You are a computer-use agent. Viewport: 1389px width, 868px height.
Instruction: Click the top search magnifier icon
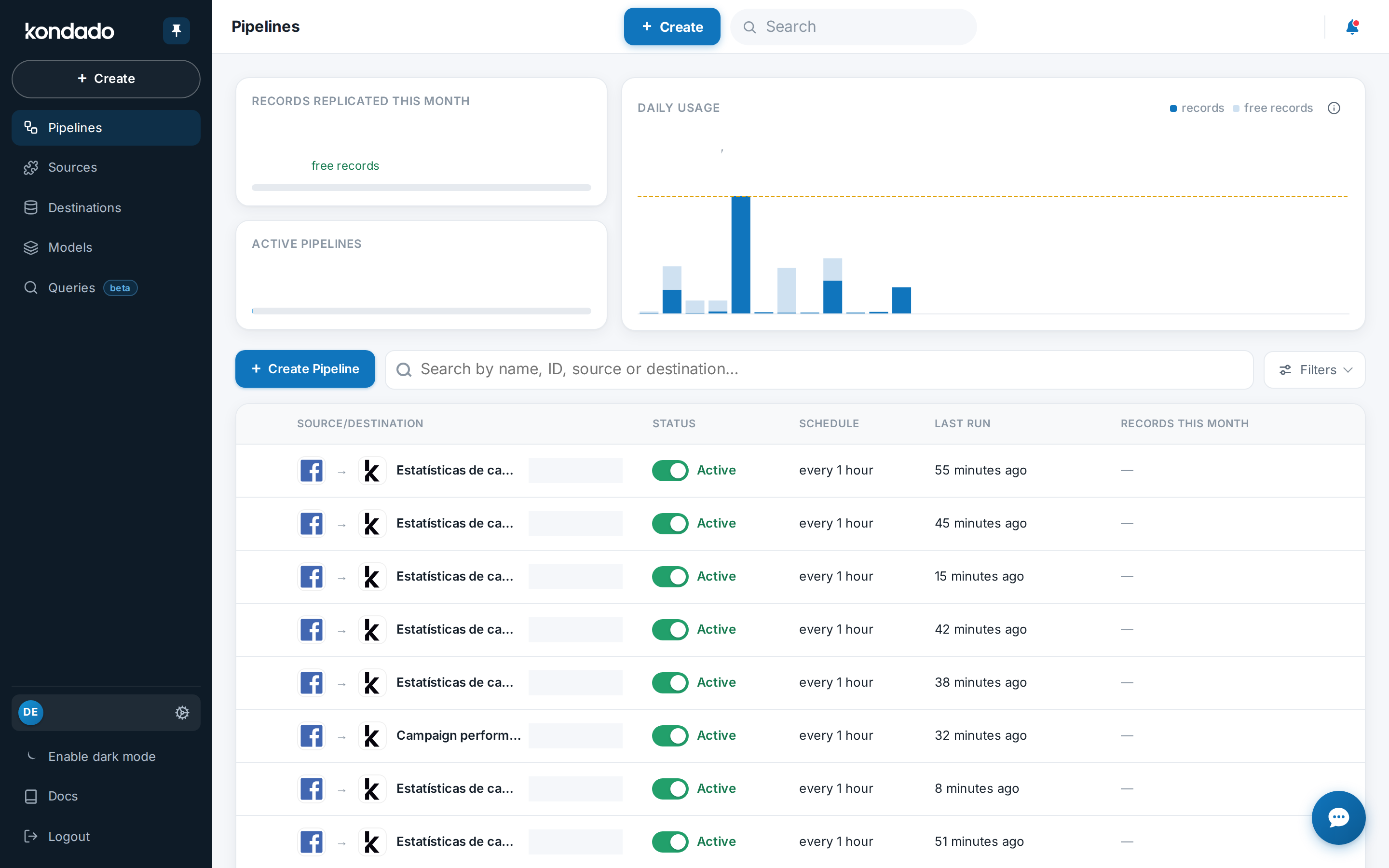click(x=749, y=27)
